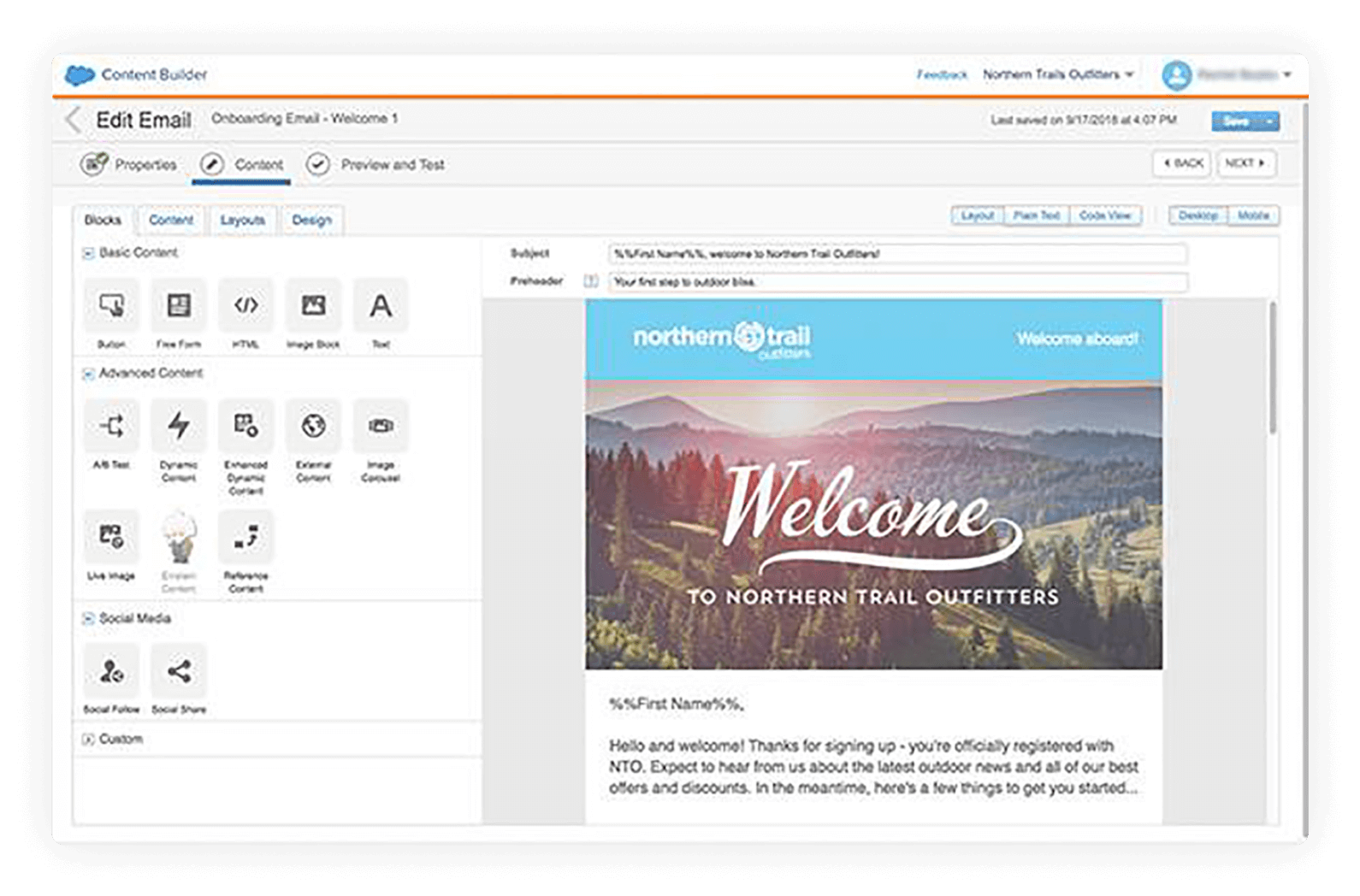The image size is (1360, 896).
Task: Select the Image Block icon
Action: click(x=314, y=306)
